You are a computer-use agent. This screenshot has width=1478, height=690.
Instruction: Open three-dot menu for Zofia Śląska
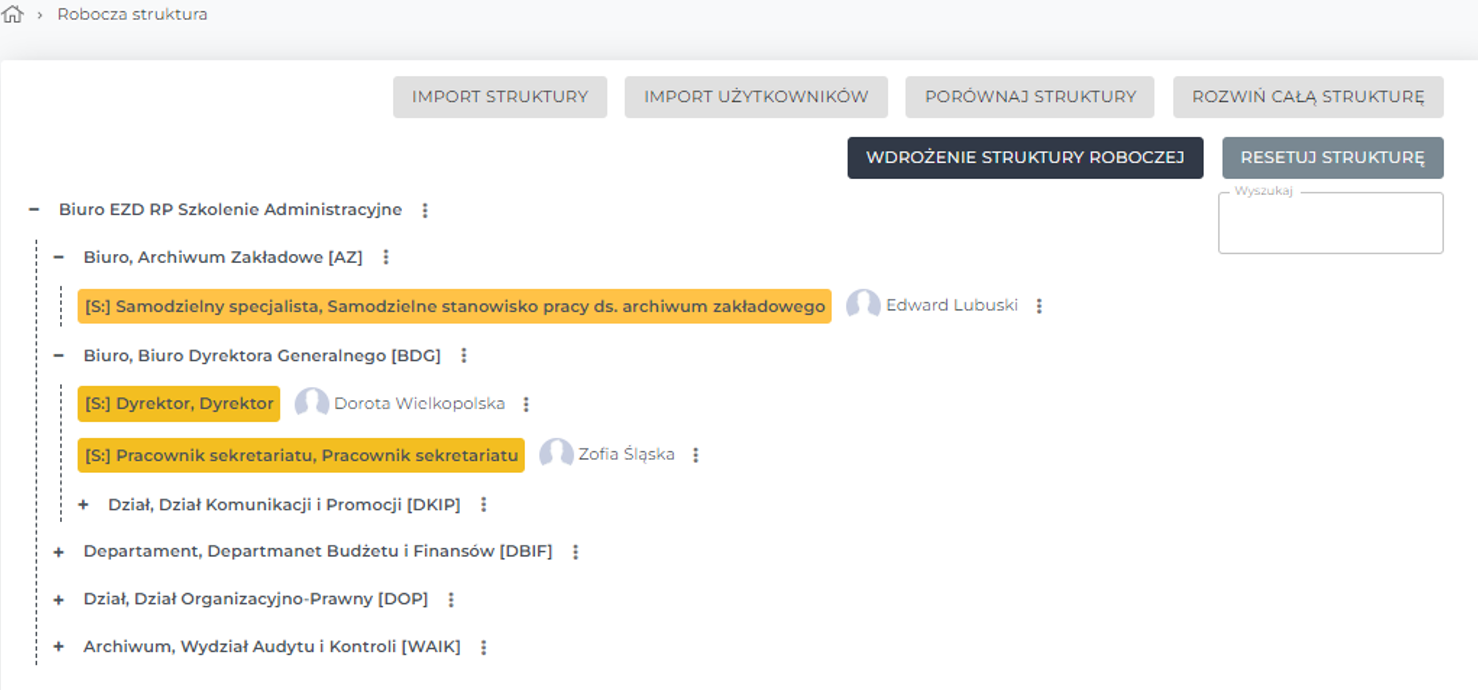[x=696, y=455]
